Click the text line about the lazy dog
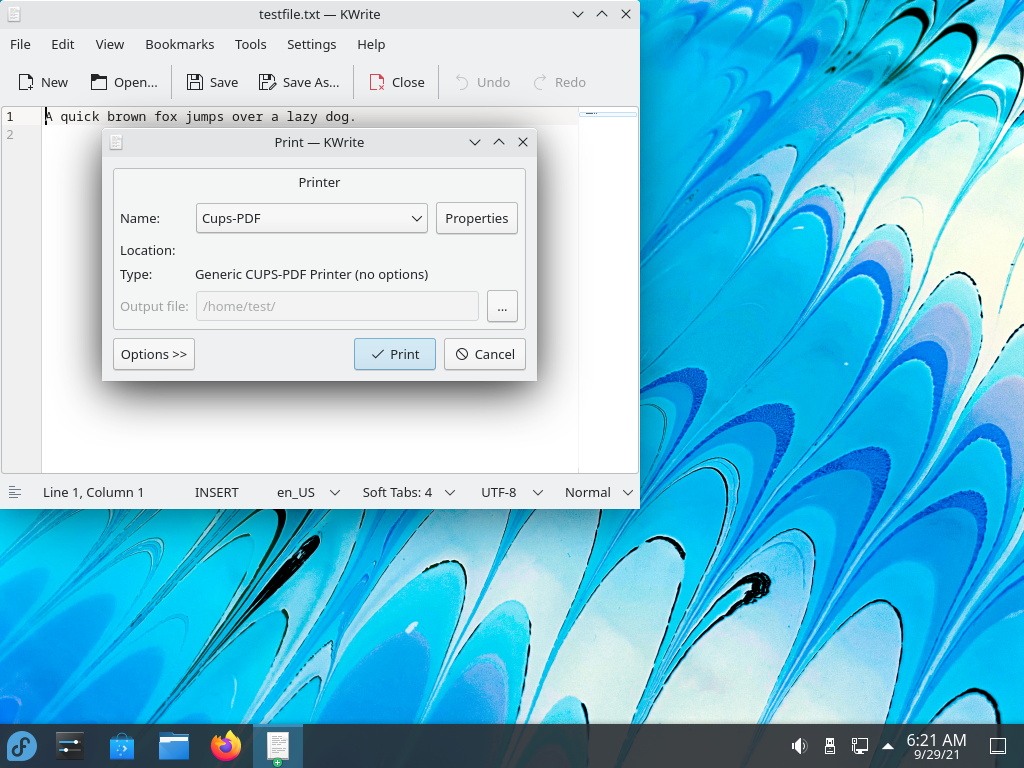 click(x=200, y=116)
